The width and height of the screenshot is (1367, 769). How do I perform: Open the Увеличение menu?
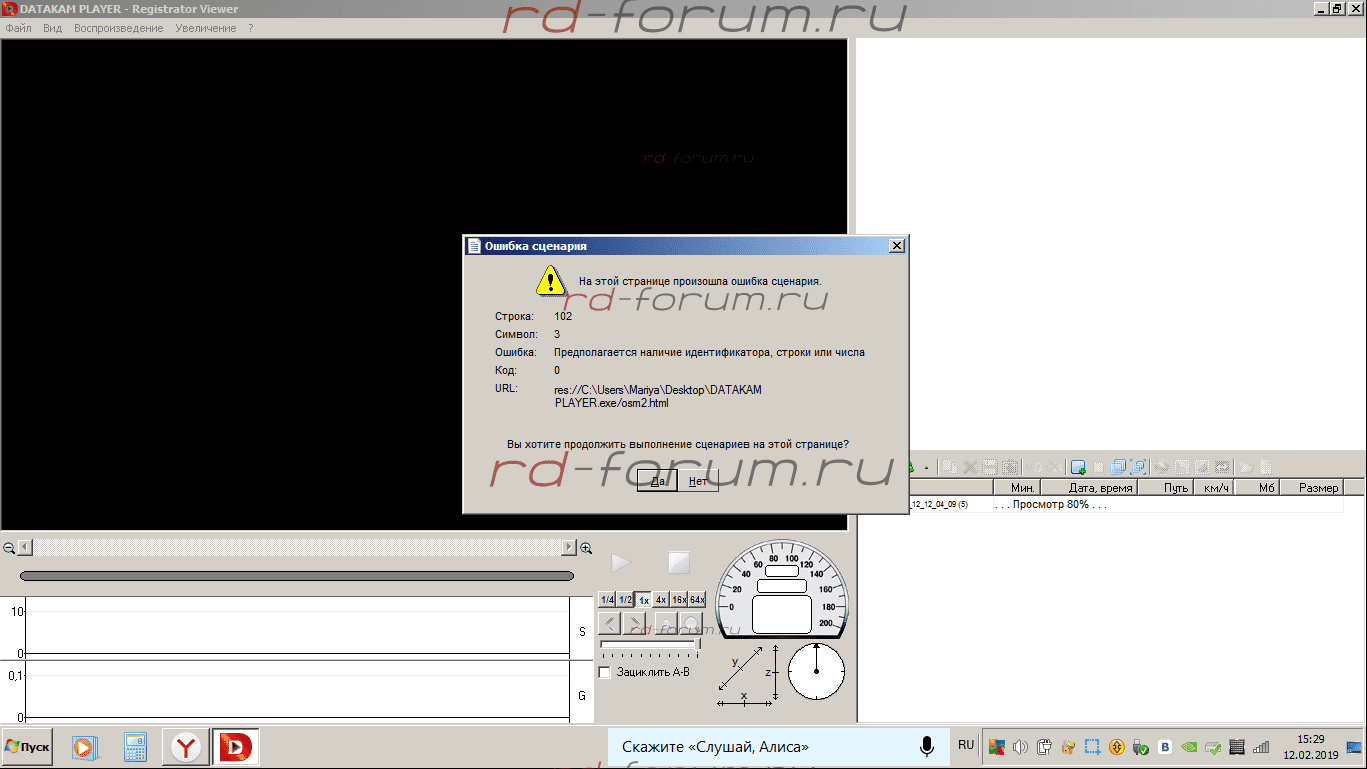(206, 28)
